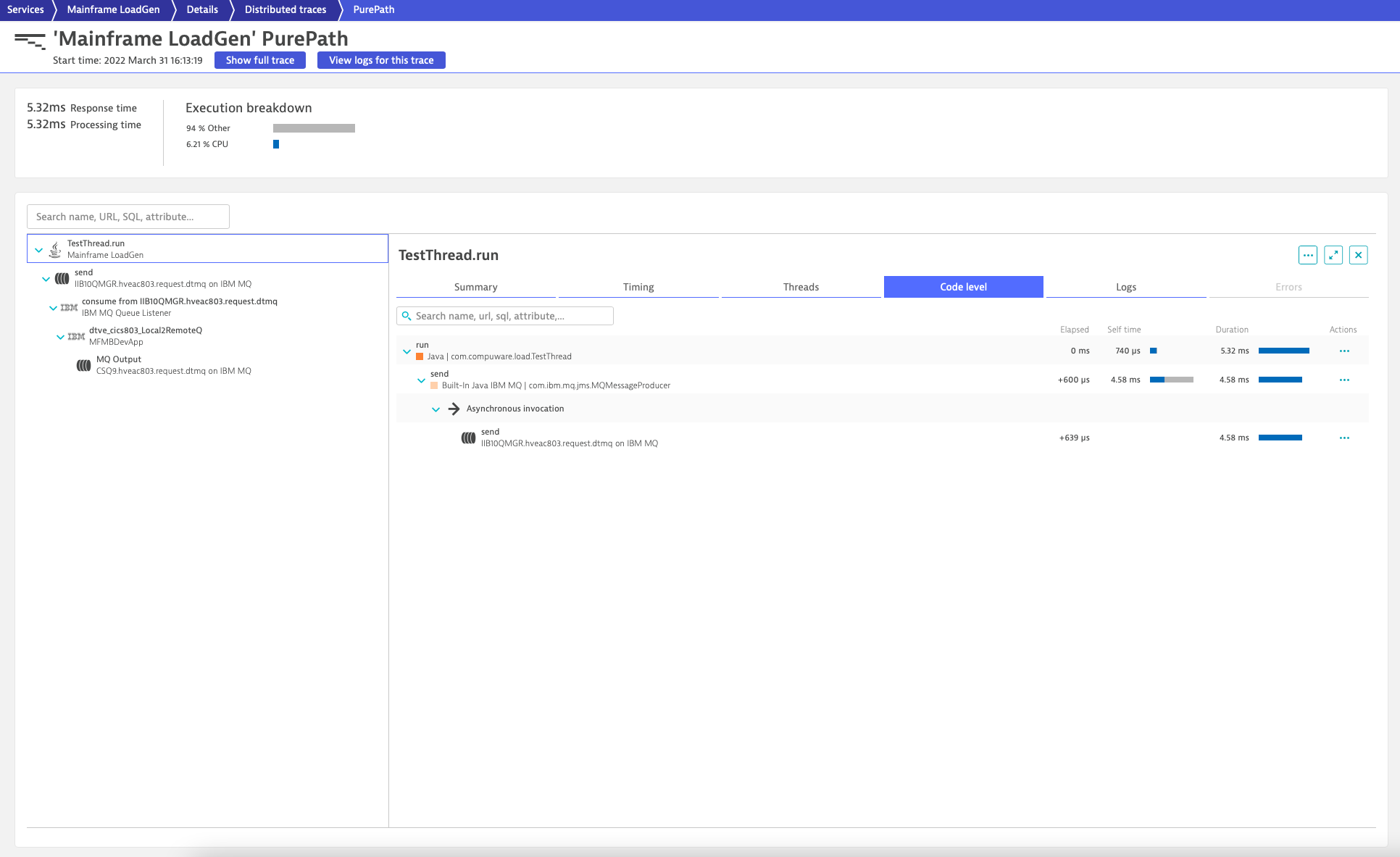Collapse the MQMessageProducer send row
The width and height of the screenshot is (1400, 857).
pyautogui.click(x=422, y=380)
